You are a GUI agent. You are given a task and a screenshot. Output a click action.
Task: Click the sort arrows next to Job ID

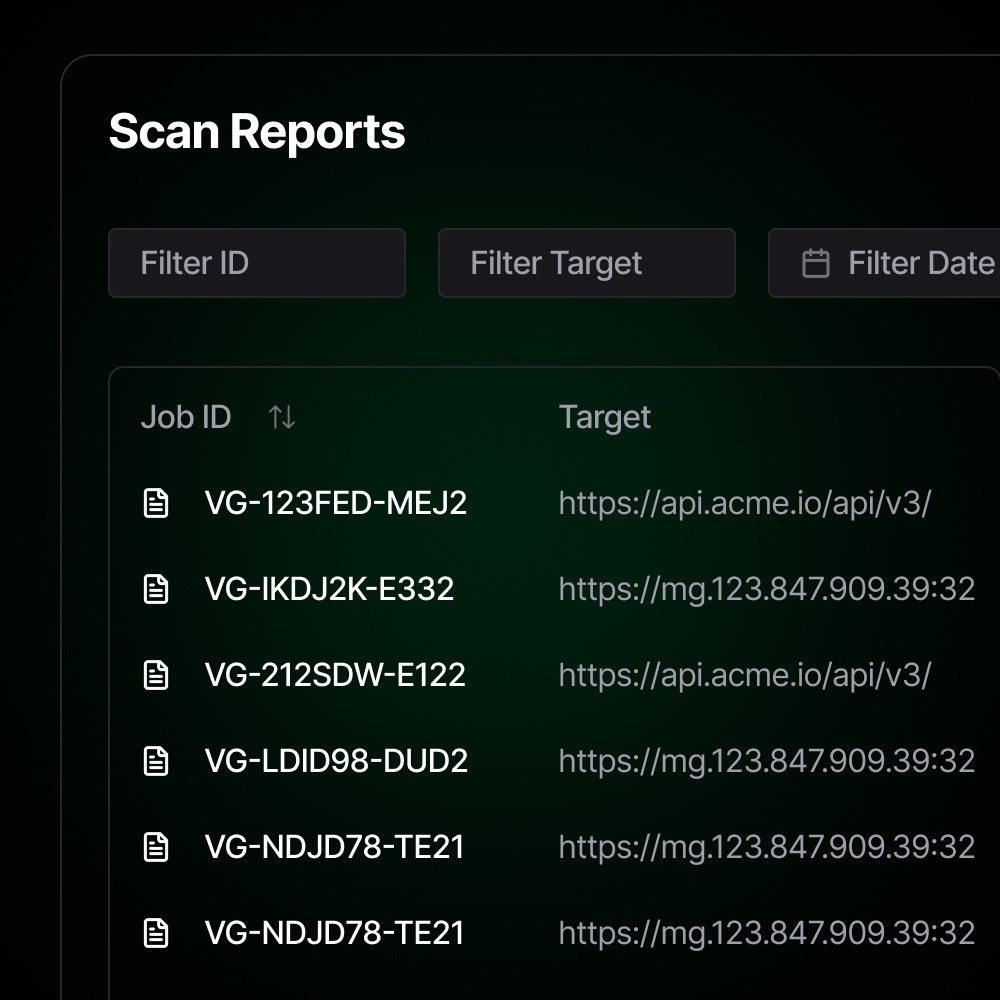(281, 417)
